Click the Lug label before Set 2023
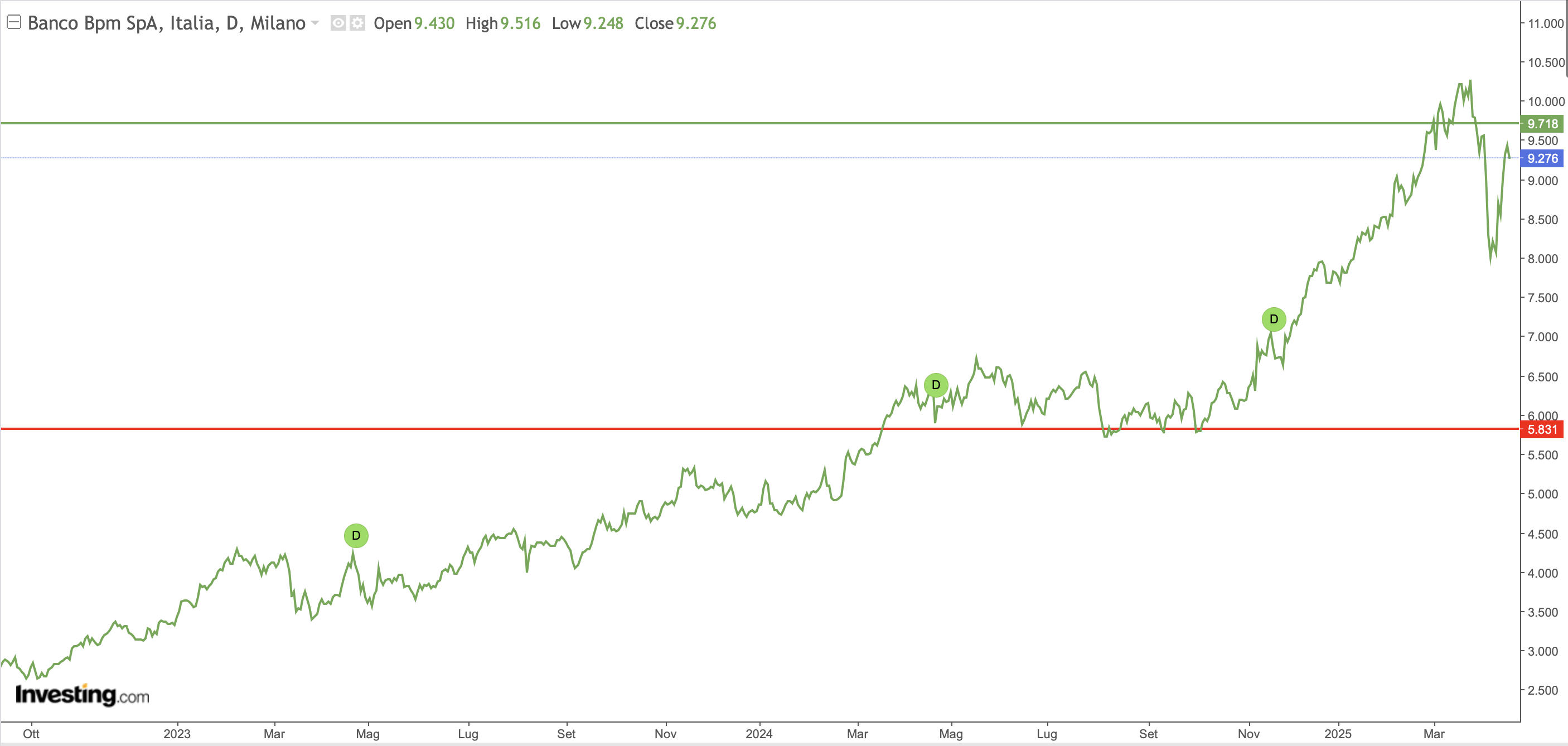This screenshot has height=746, width=1568. (468, 734)
